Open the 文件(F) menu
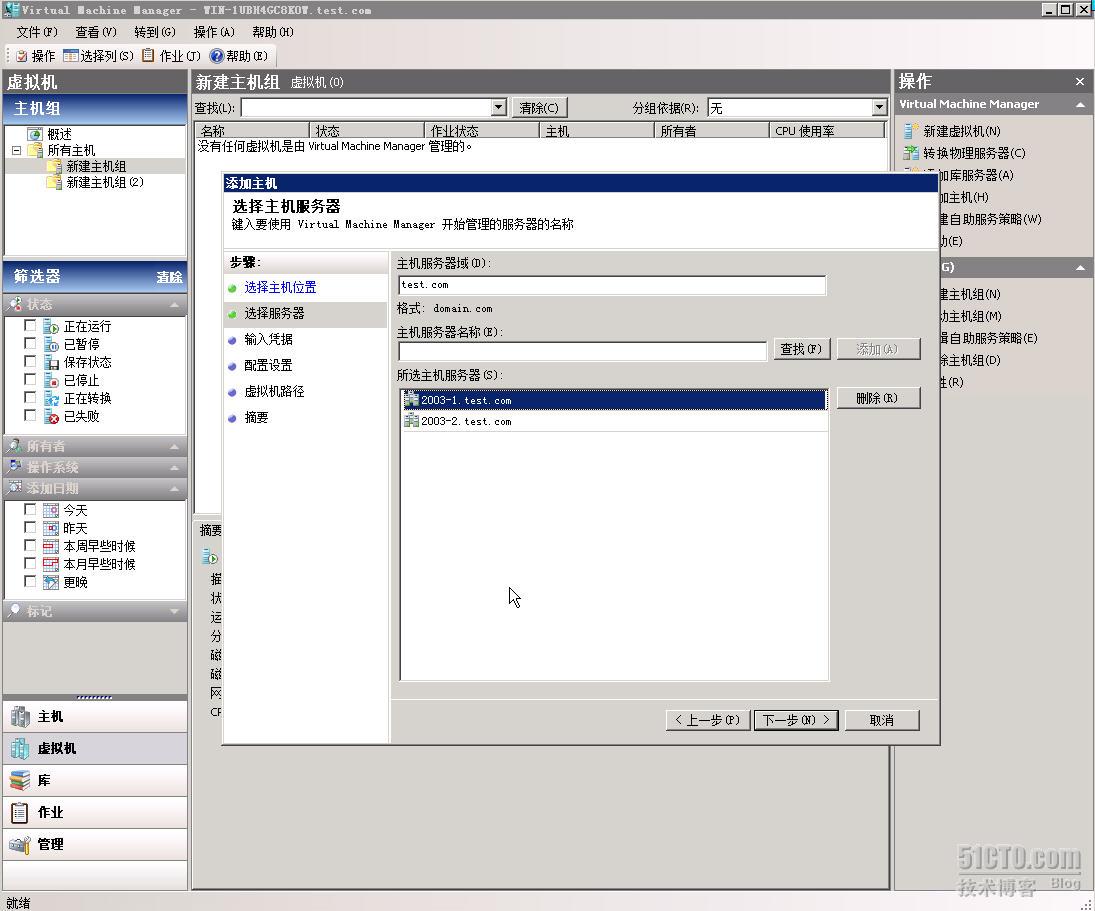 click(36, 32)
